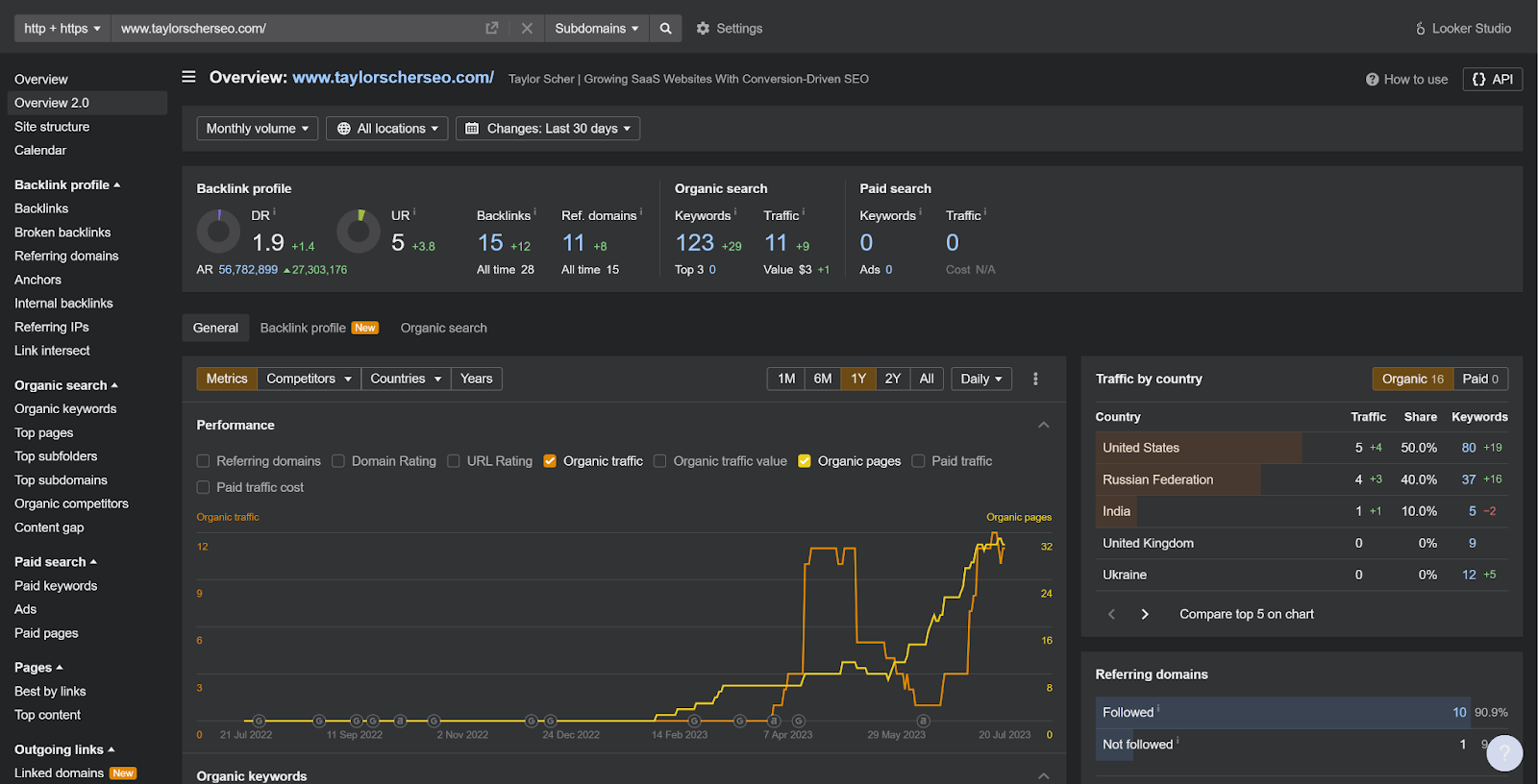Open Subdomains mode dropdown
Screen dimensions: 1538x784
click(x=596, y=28)
